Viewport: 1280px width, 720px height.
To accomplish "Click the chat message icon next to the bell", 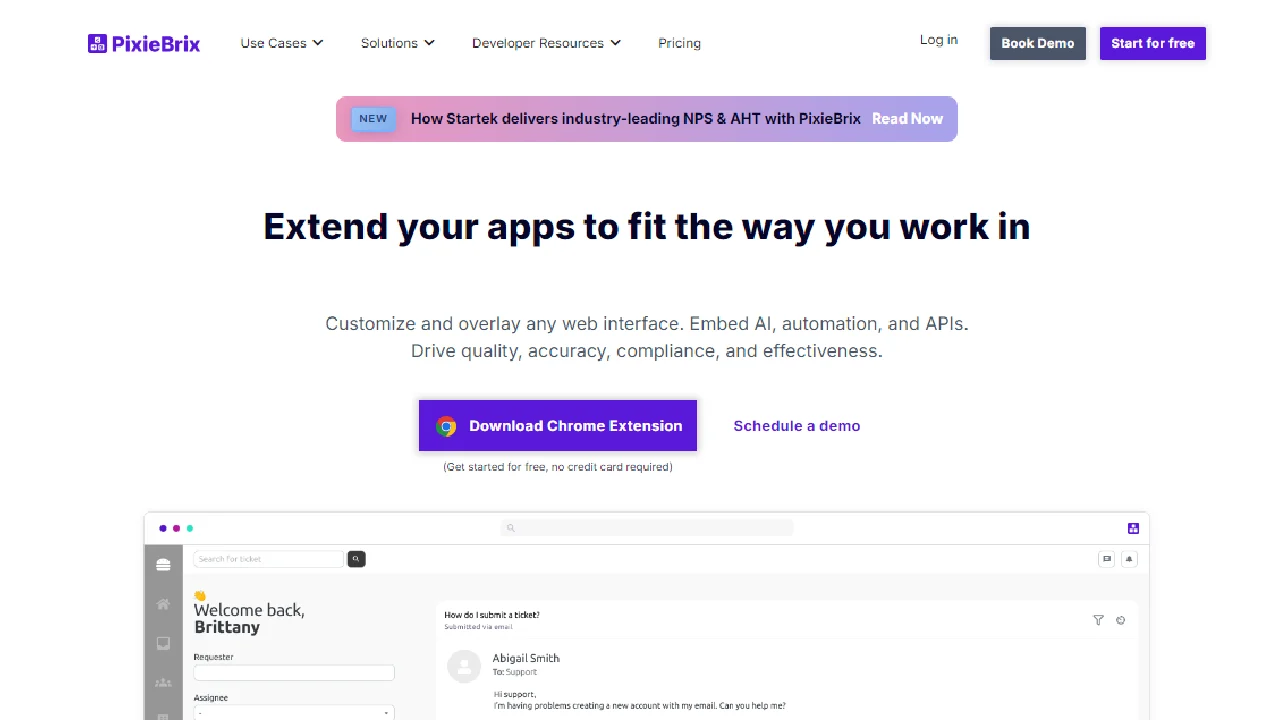I will [x=1106, y=559].
